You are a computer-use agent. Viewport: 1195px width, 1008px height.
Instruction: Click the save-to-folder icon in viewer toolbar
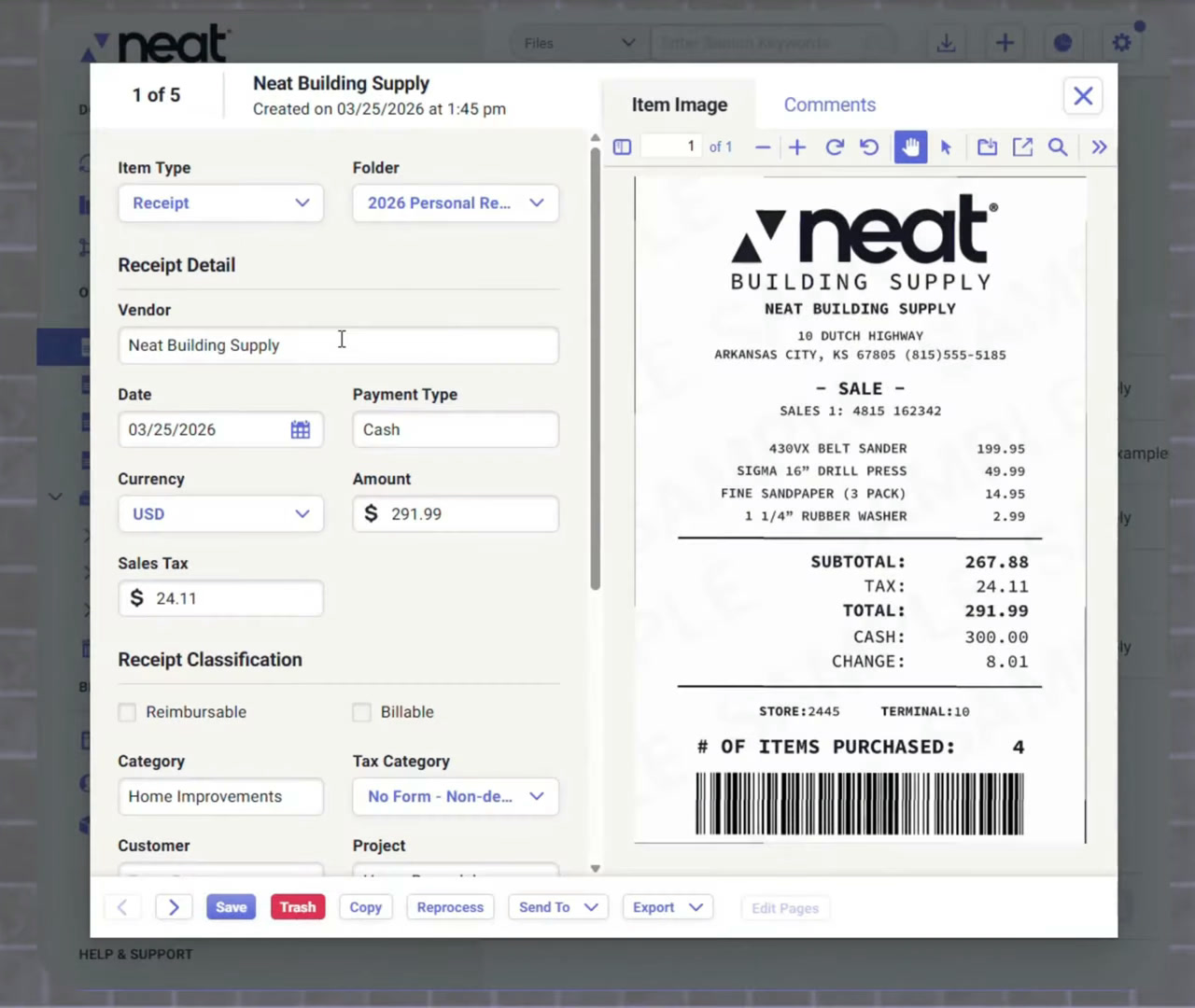tap(987, 147)
